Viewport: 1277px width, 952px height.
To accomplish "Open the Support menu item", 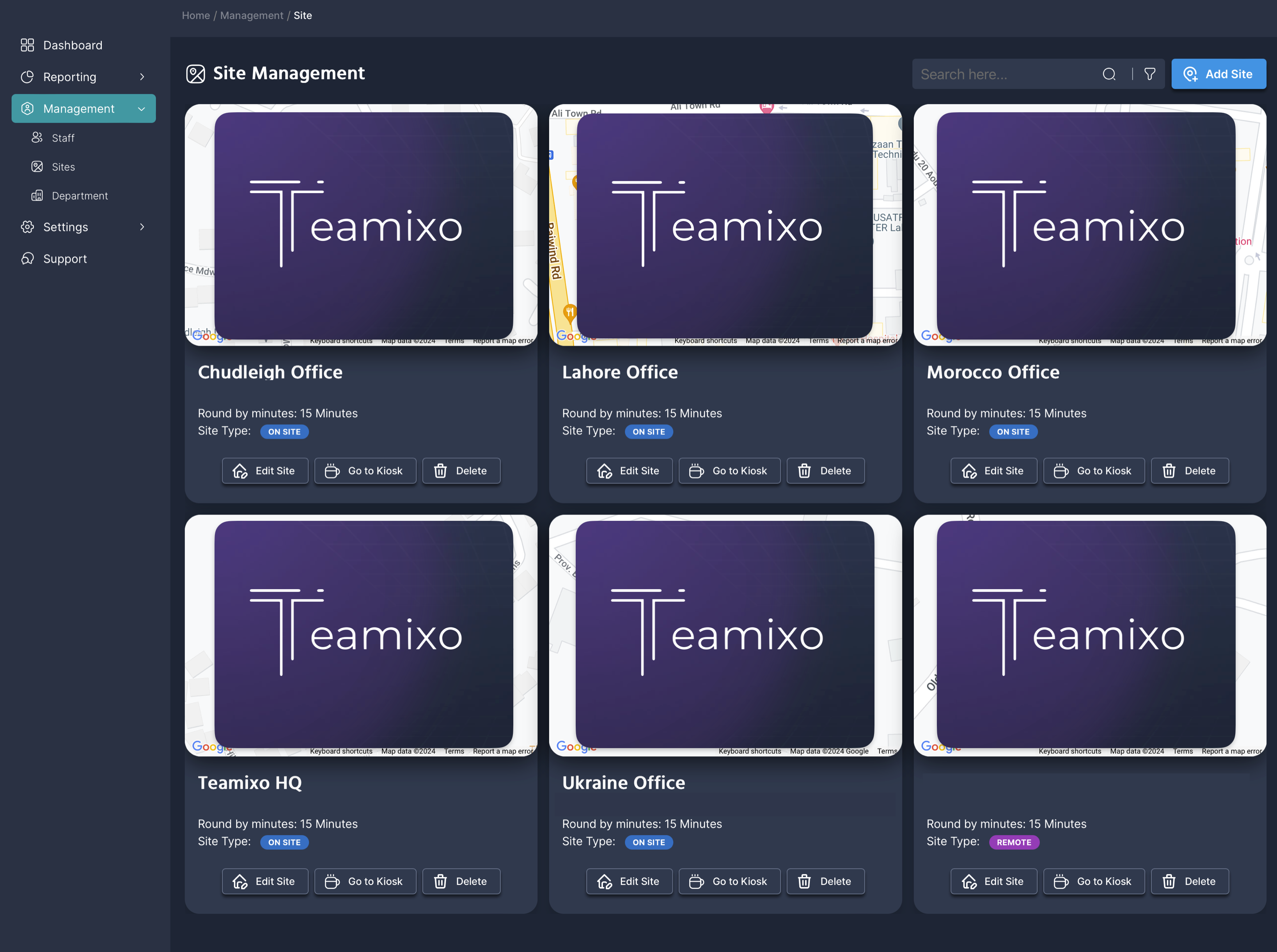I will click(83, 258).
